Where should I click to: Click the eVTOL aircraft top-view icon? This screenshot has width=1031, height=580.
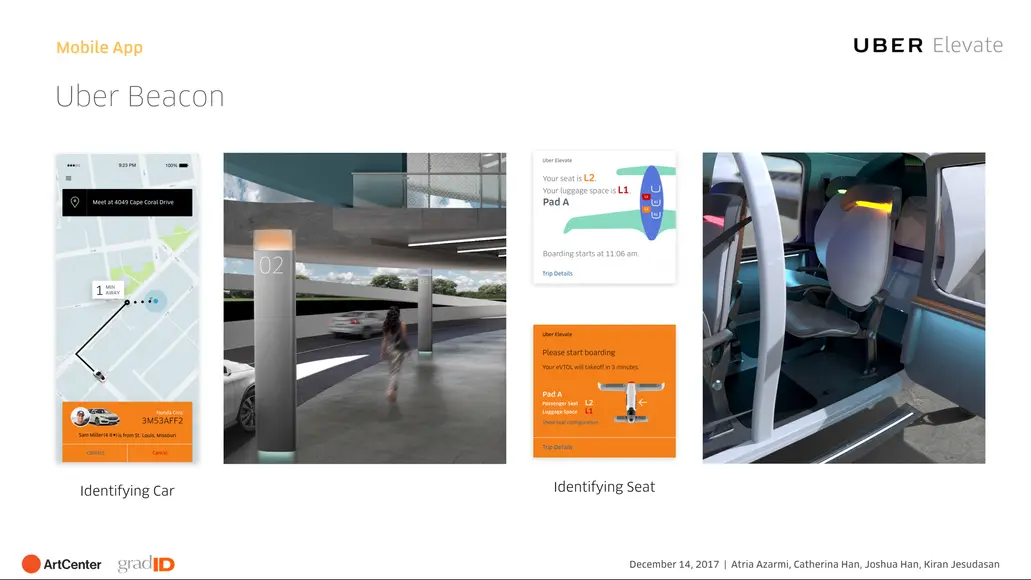click(x=631, y=401)
